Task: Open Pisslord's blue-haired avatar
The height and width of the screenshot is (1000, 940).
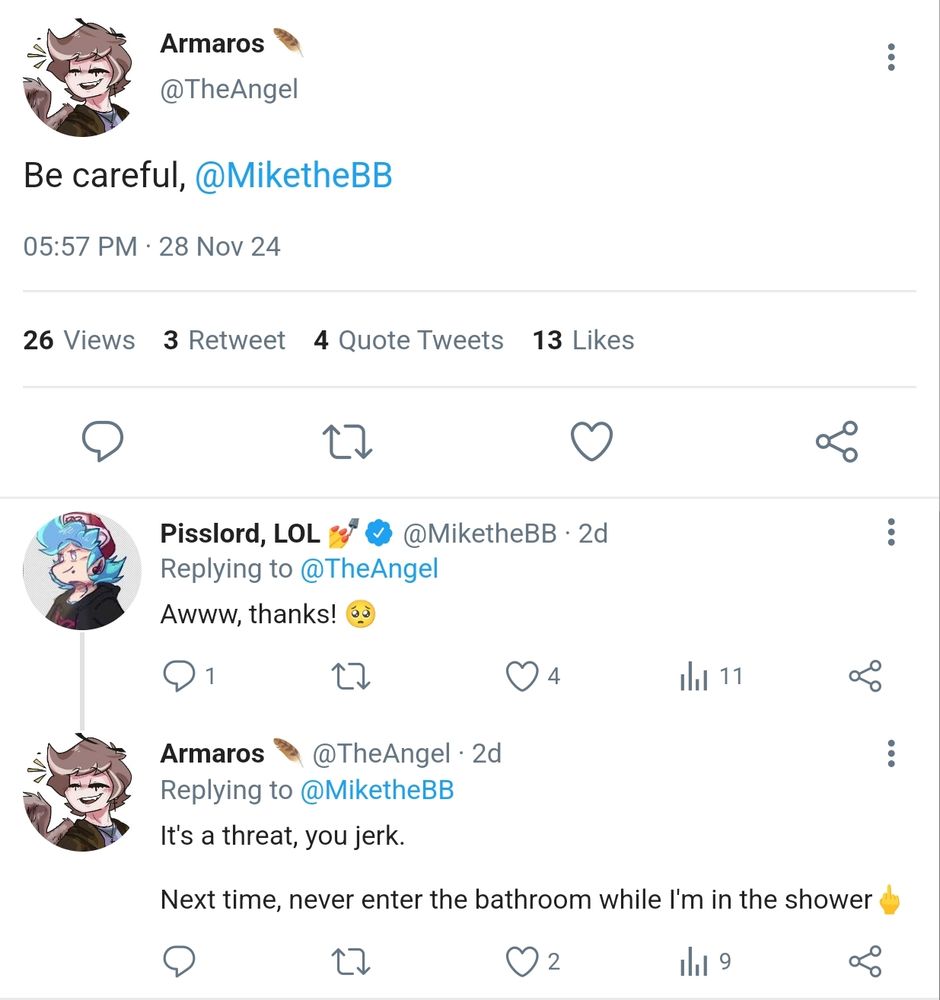Action: (x=81, y=571)
